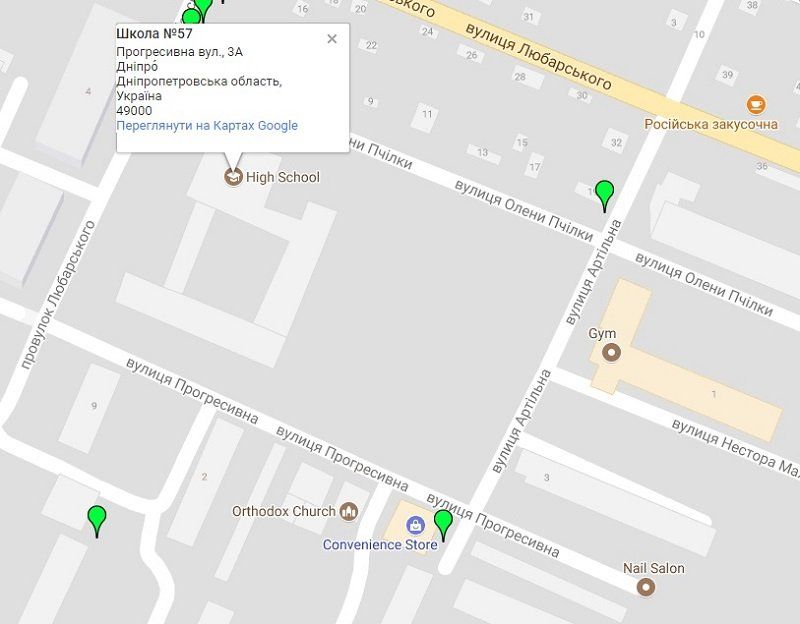The width and height of the screenshot is (800, 624).
Task: Select the 'Orthodox Church' text label
Action: (x=284, y=511)
